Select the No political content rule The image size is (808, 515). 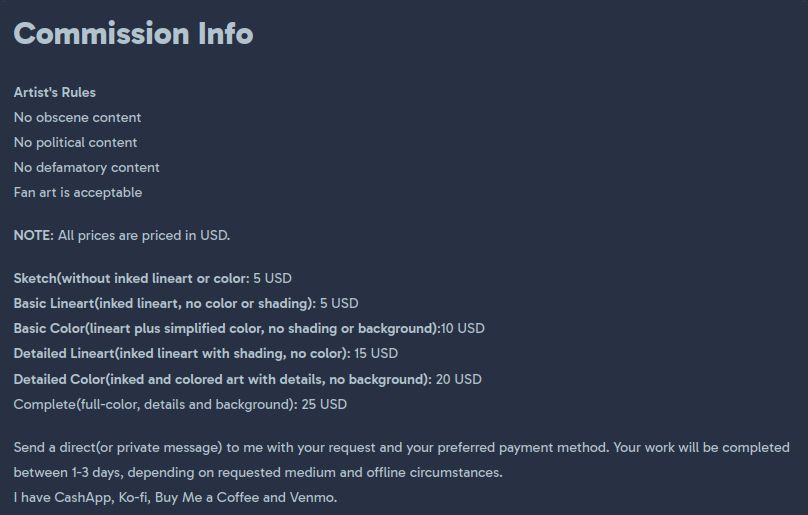coord(75,142)
